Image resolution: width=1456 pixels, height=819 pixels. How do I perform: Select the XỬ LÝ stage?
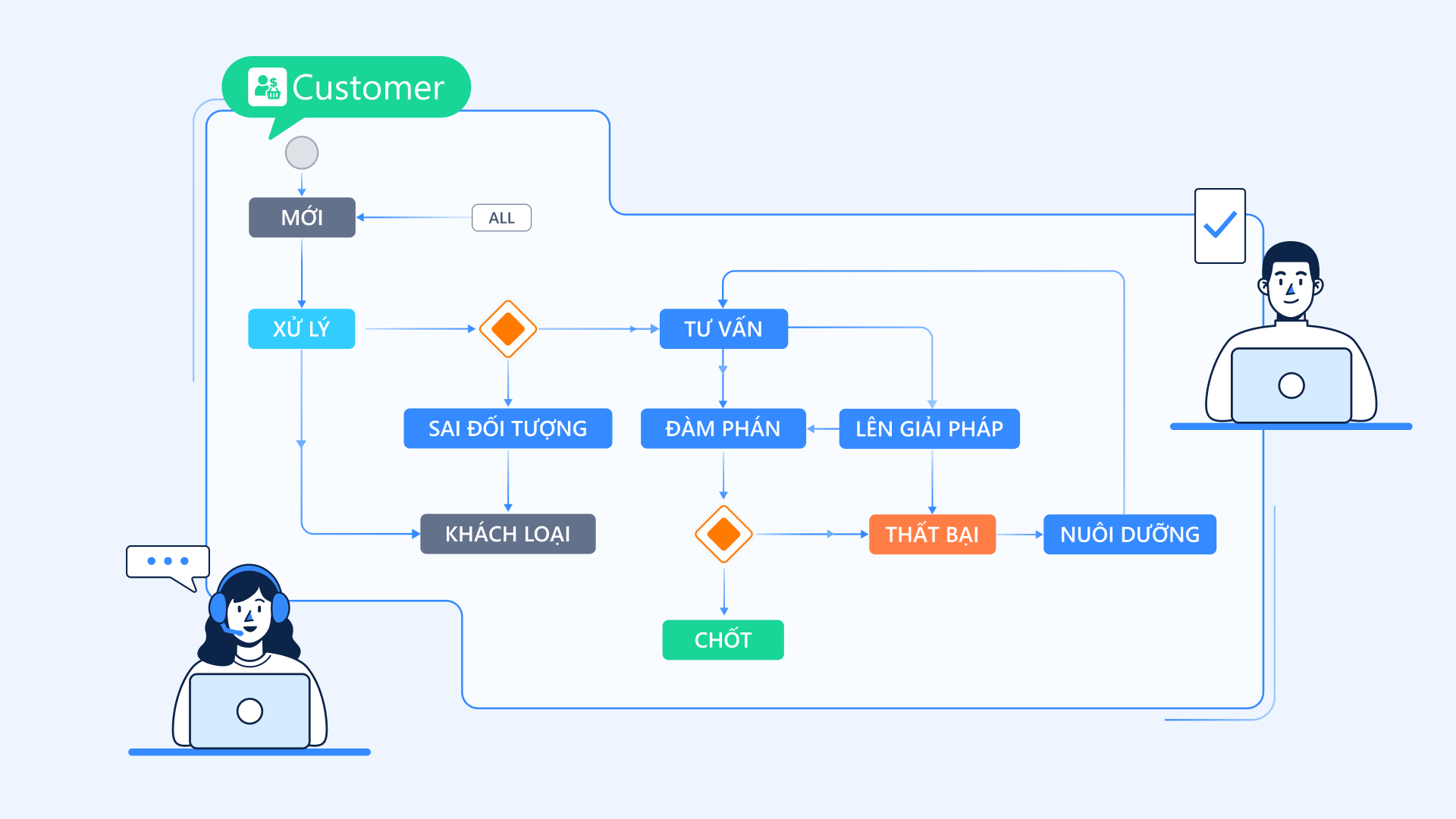point(301,328)
